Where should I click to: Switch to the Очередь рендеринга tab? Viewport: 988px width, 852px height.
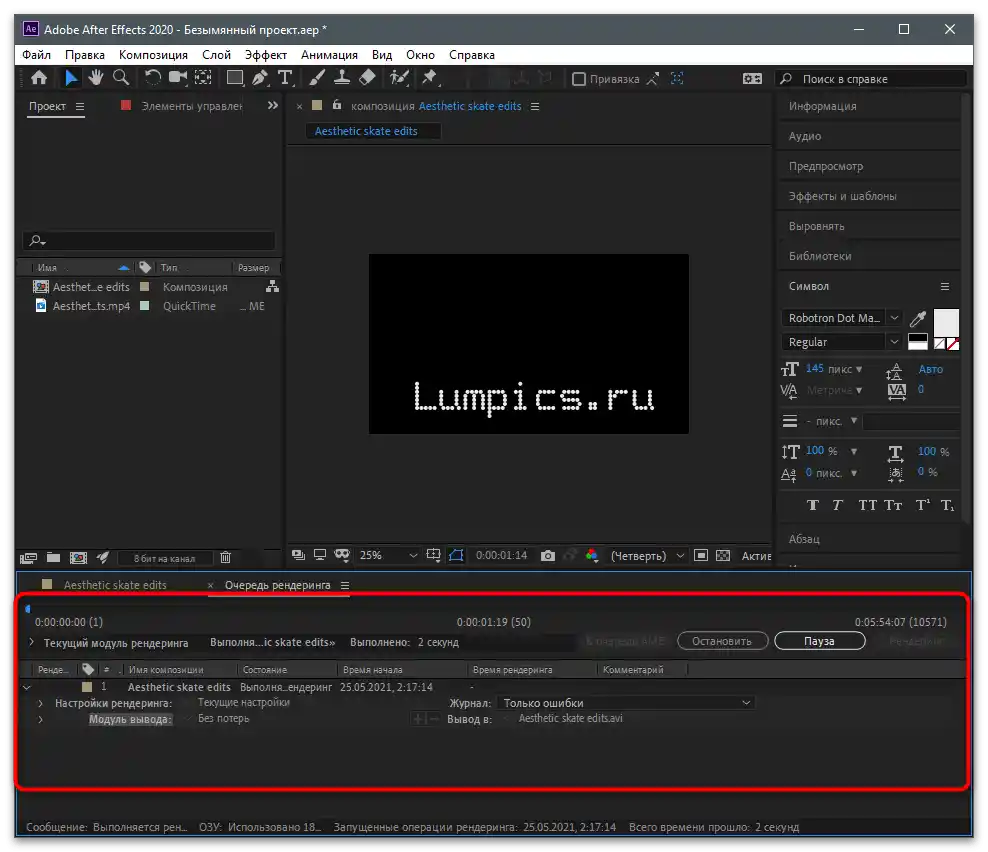coord(277,585)
